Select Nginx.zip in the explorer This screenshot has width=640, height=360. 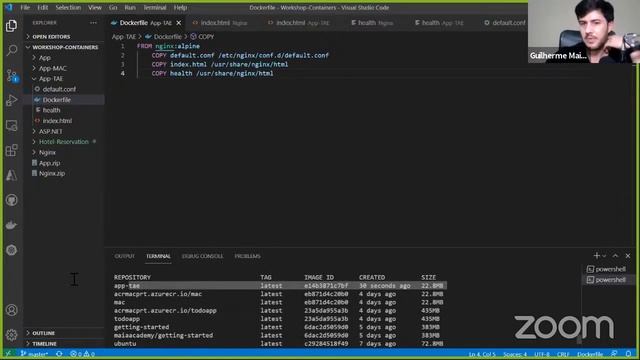coord(52,173)
